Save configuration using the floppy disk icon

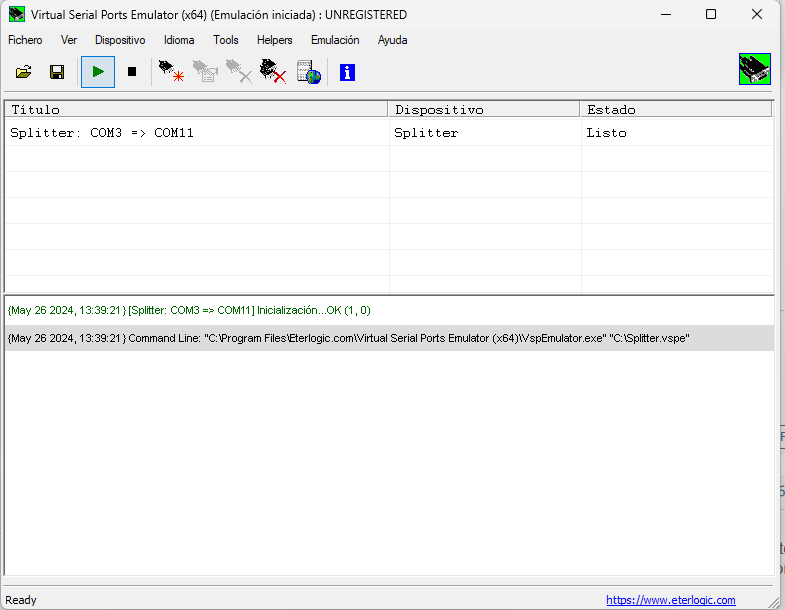tap(57, 72)
